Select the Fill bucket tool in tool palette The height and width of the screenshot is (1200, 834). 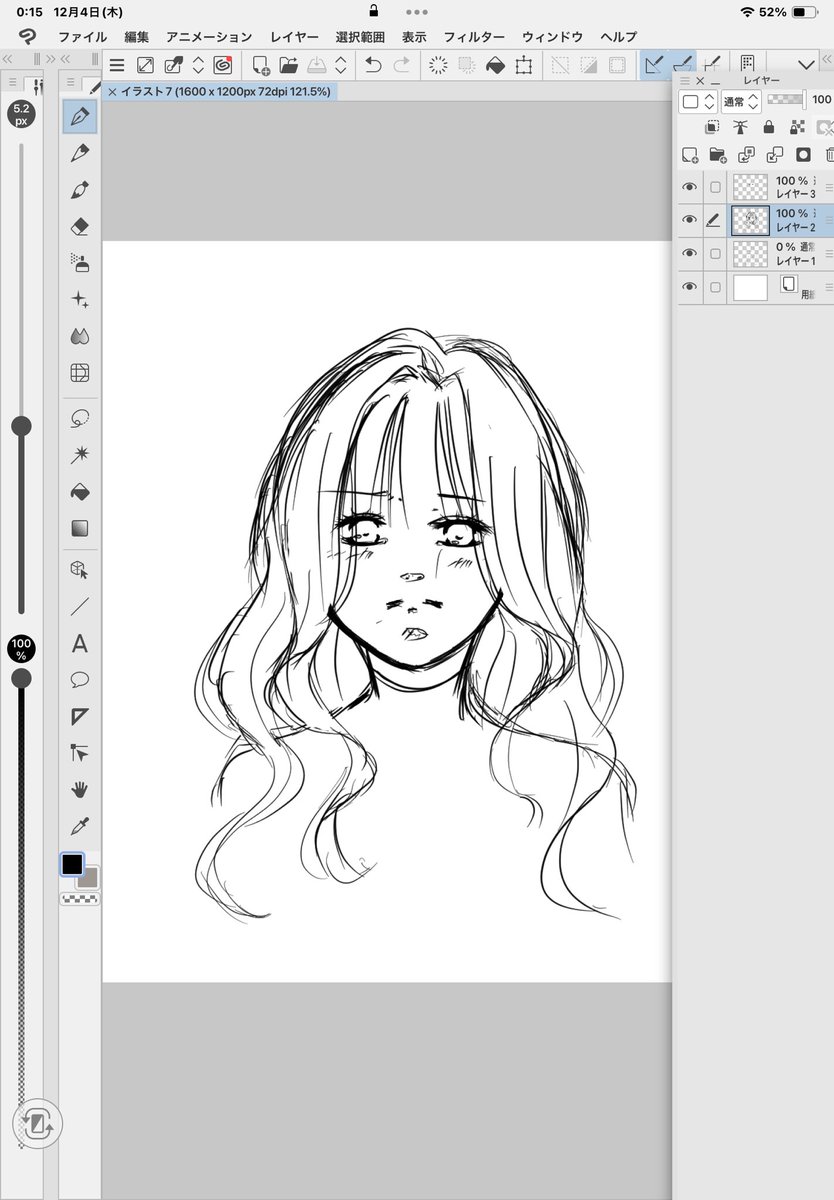pyautogui.click(x=80, y=492)
